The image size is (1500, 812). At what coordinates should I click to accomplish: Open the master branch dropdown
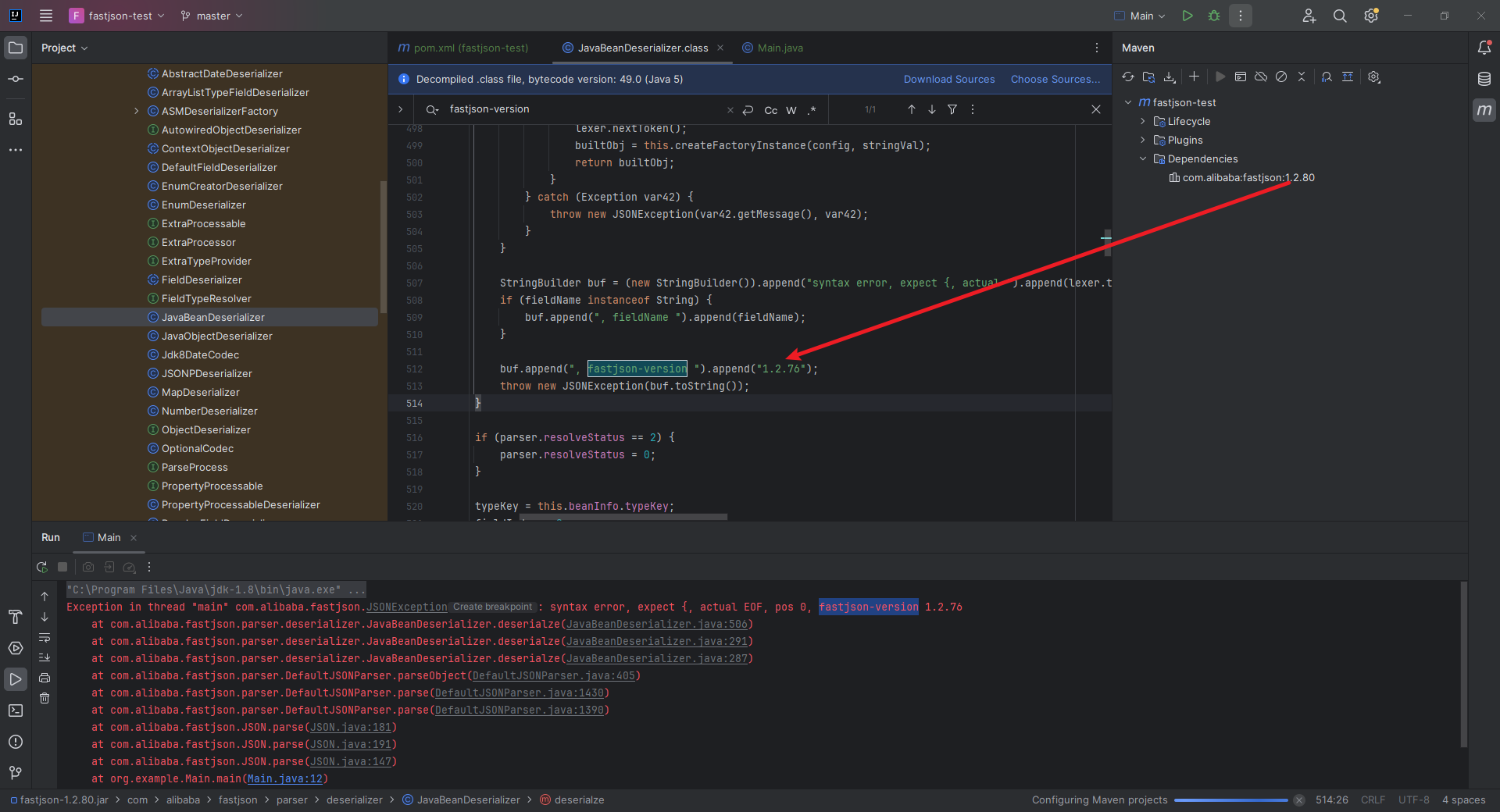212,16
